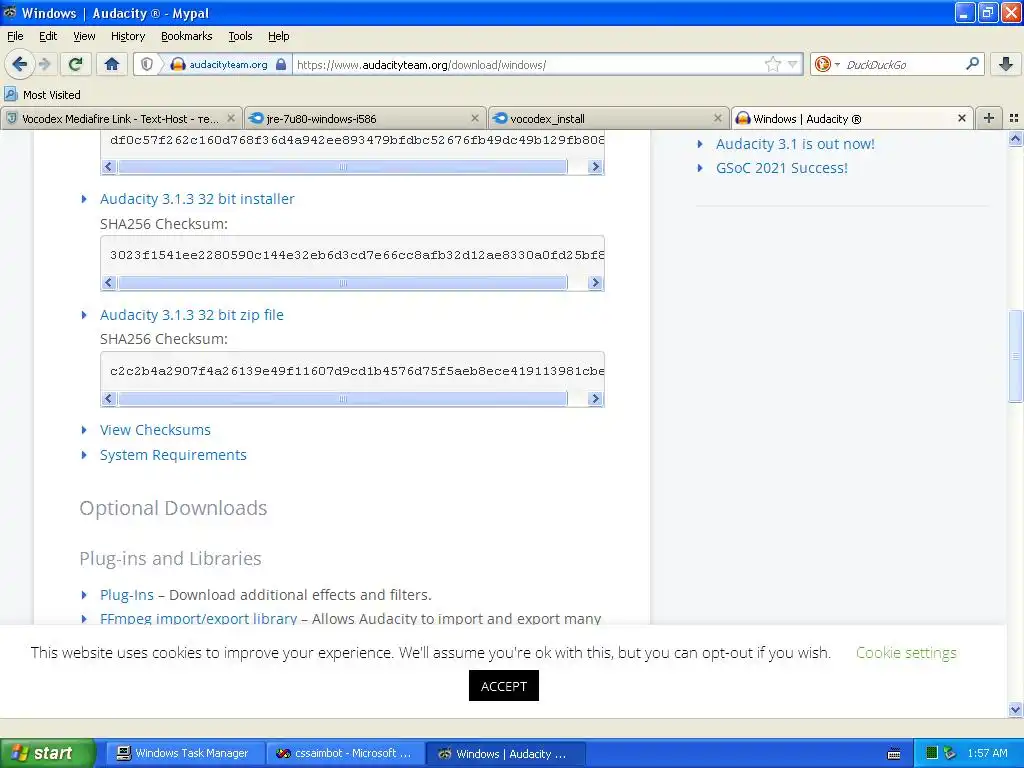Click ACCEPT on the cookie banner
1024x768 pixels.
(x=504, y=686)
